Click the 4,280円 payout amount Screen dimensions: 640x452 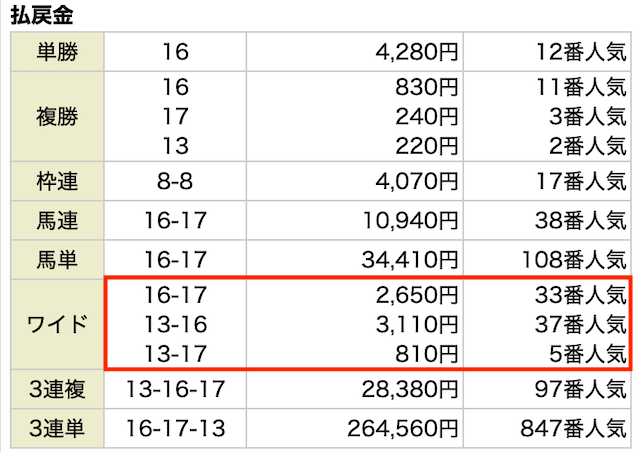[417, 52]
